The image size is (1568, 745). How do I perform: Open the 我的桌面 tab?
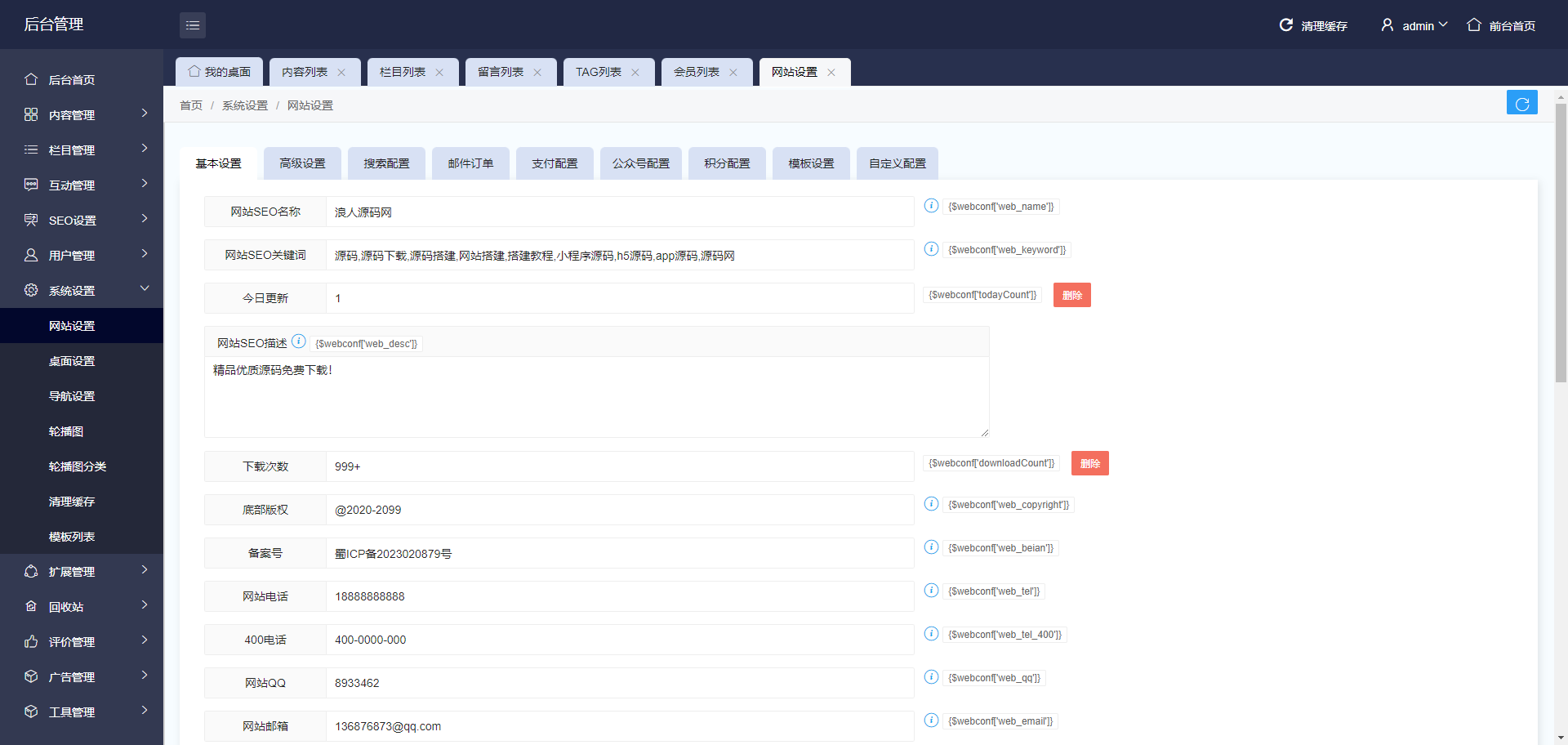[x=219, y=72]
